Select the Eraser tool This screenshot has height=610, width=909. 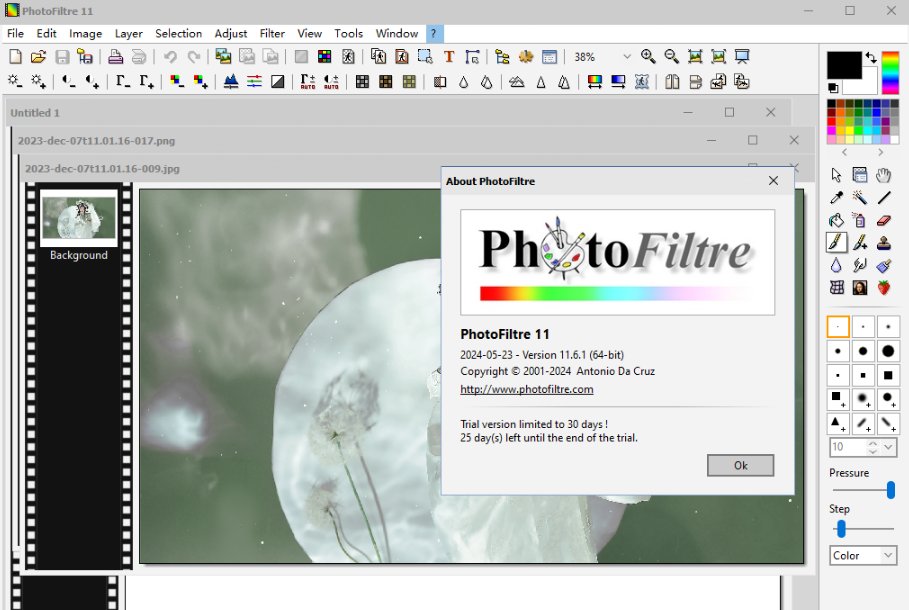pyautogui.click(x=884, y=220)
